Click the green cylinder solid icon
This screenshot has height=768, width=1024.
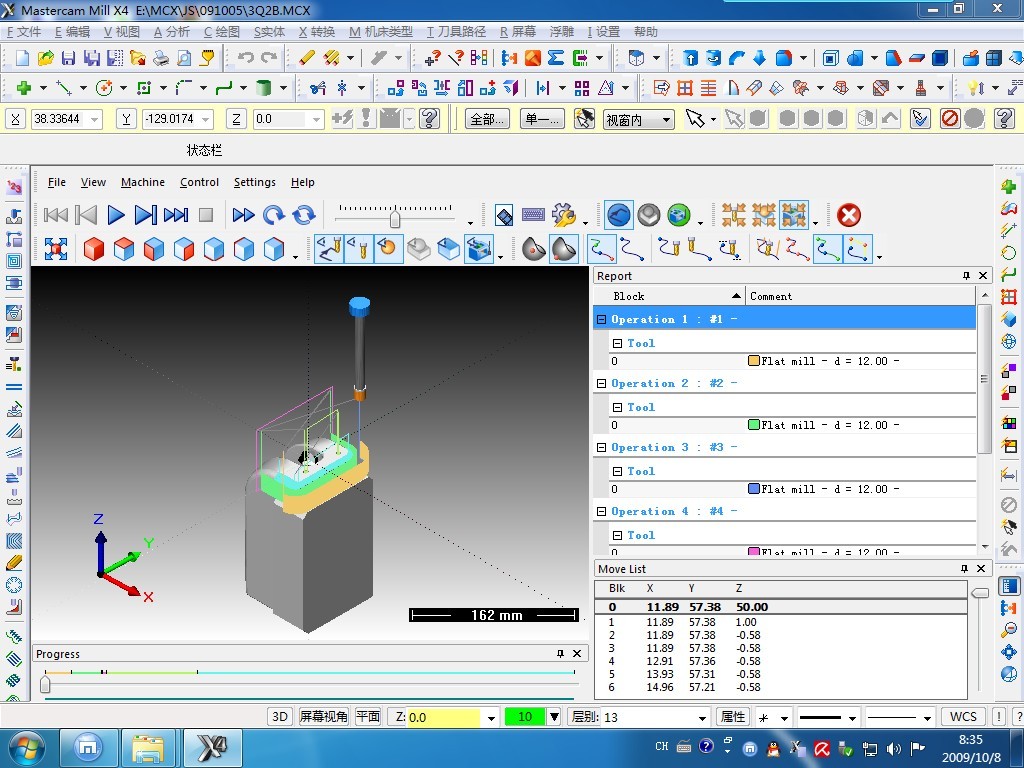click(x=263, y=88)
